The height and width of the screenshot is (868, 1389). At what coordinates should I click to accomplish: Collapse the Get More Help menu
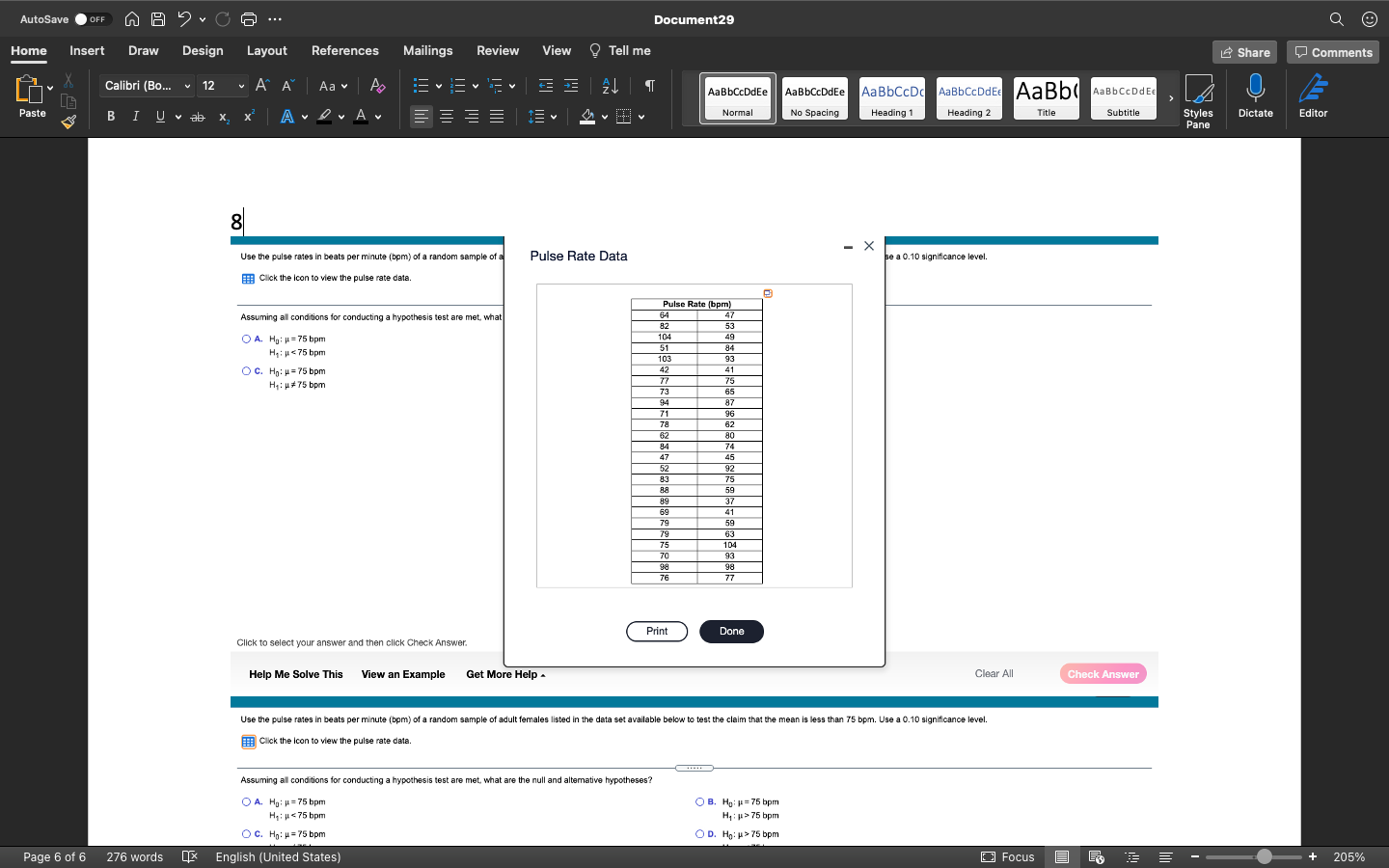(x=504, y=674)
